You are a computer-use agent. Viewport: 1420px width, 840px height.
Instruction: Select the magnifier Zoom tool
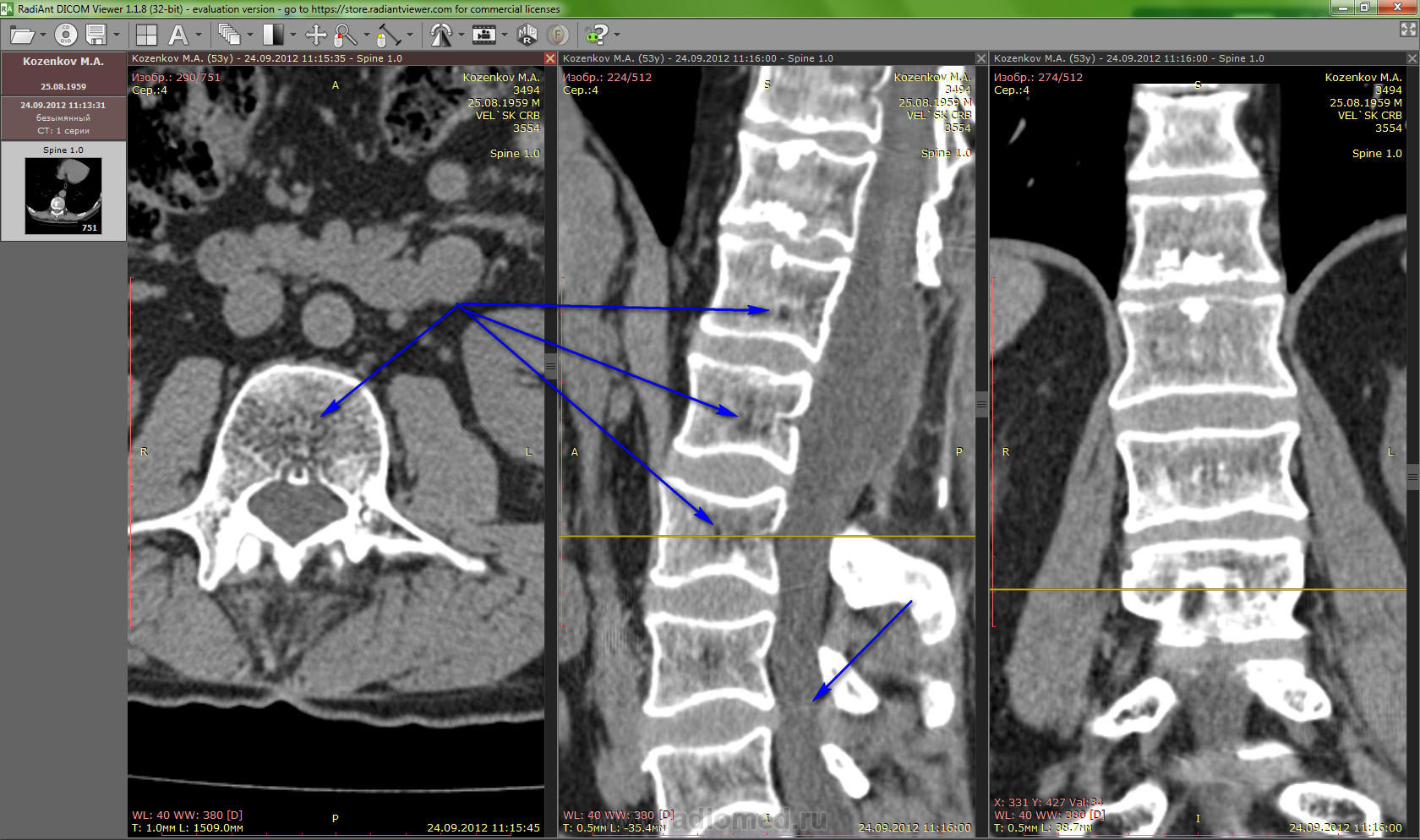345,35
